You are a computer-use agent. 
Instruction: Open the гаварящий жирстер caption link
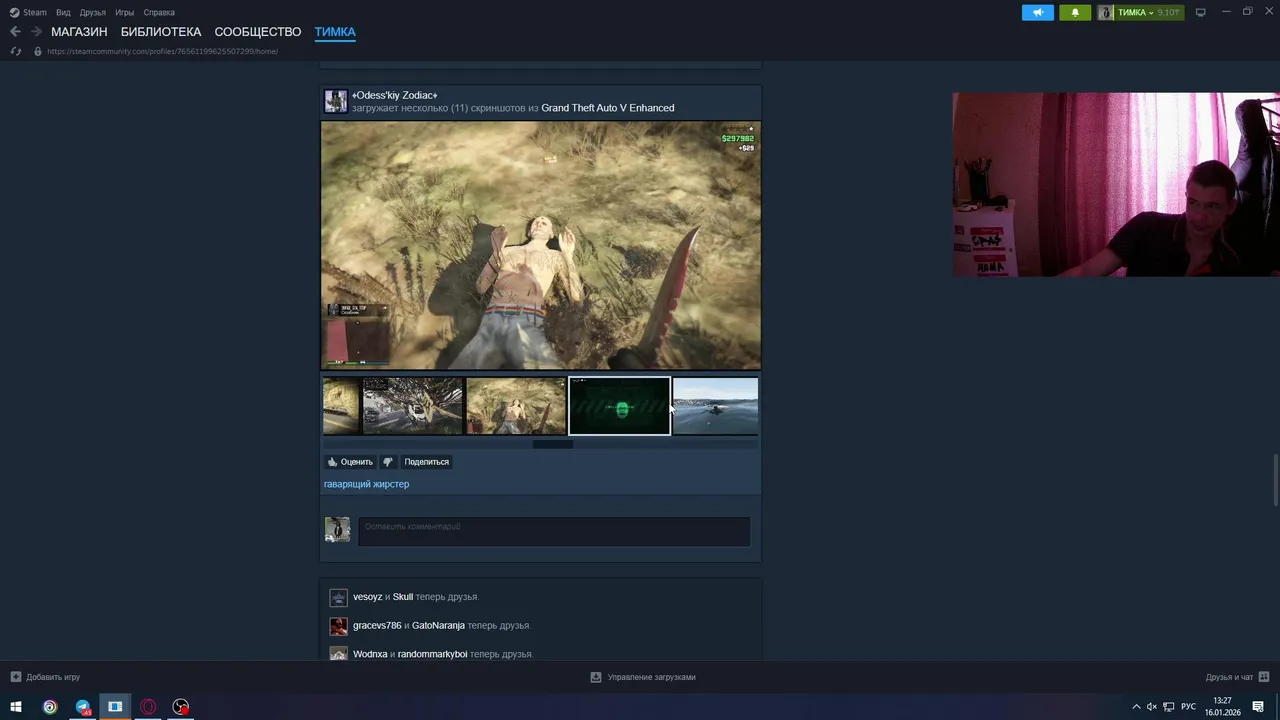366,484
